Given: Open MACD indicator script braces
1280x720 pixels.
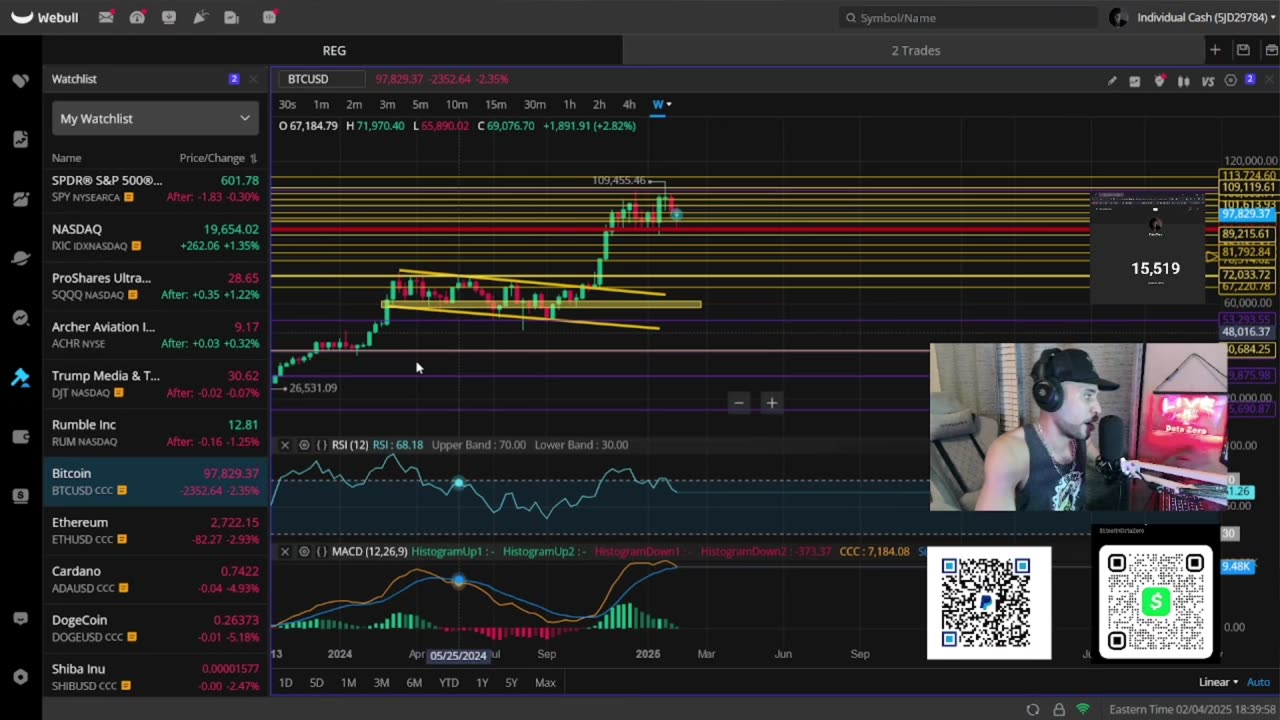Looking at the screenshot, I should click(322, 552).
